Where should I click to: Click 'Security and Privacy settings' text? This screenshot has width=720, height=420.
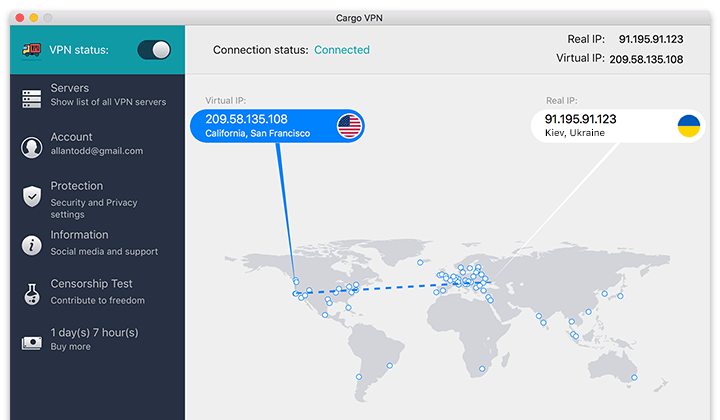[x=94, y=208]
